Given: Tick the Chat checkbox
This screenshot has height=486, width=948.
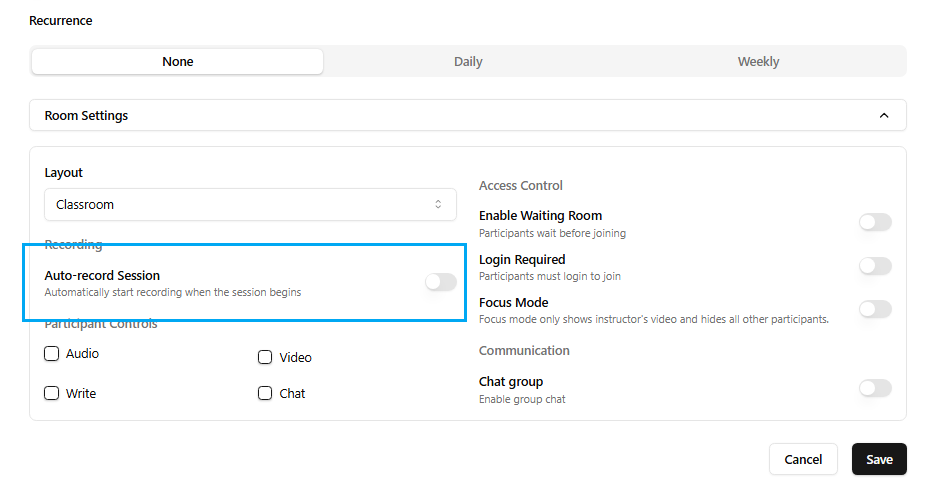Looking at the screenshot, I should pos(265,393).
